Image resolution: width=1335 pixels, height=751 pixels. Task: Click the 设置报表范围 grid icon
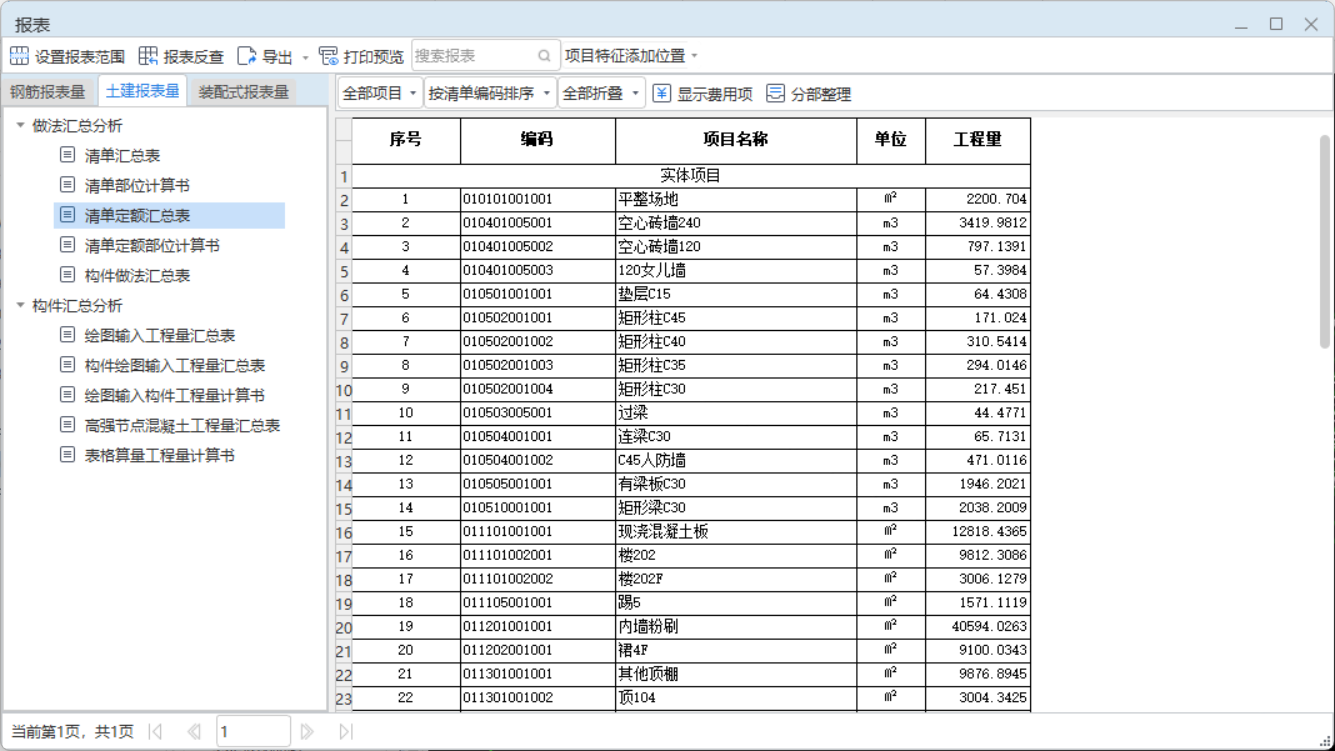coord(19,56)
